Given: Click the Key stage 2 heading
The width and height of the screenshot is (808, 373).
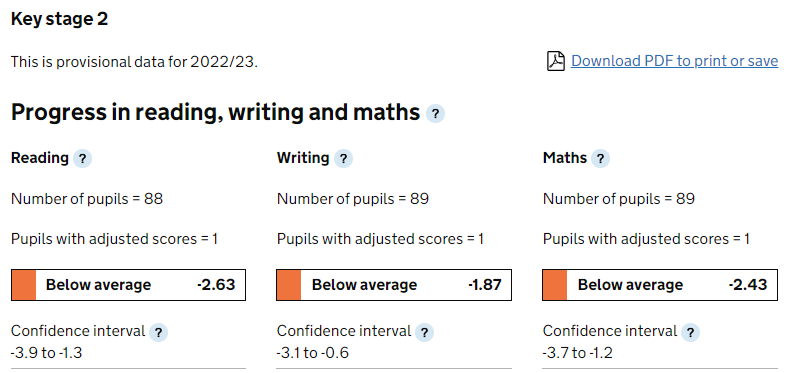Looking at the screenshot, I should coord(60,19).
